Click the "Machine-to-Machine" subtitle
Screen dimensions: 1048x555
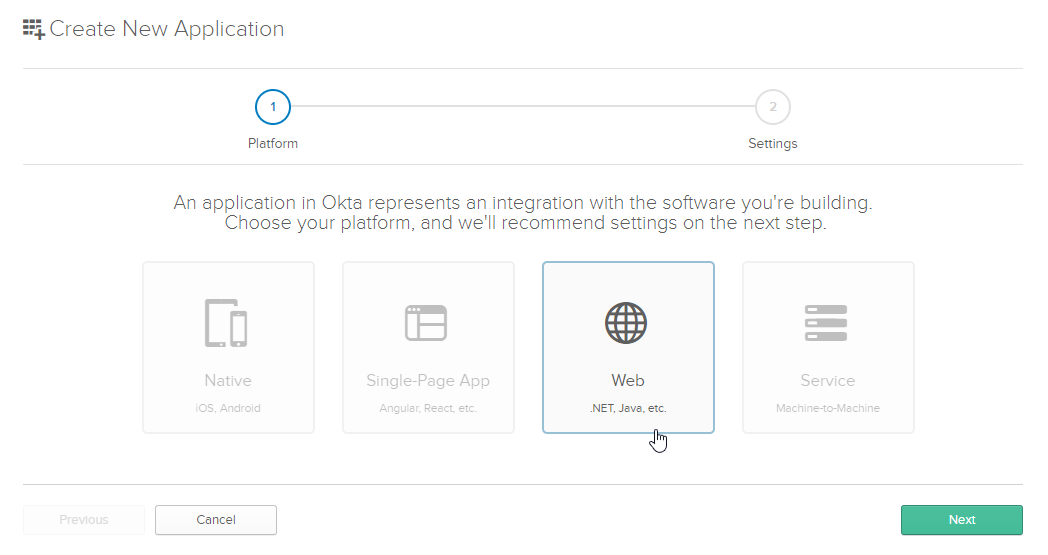click(x=828, y=408)
